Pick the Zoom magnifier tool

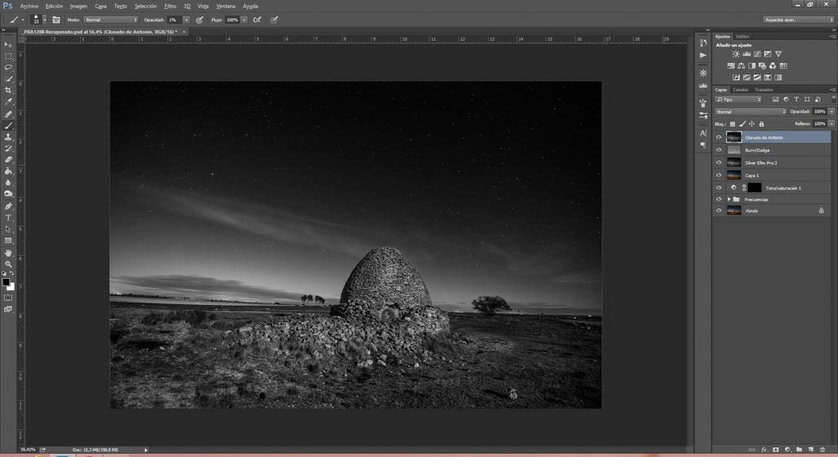(x=9, y=264)
